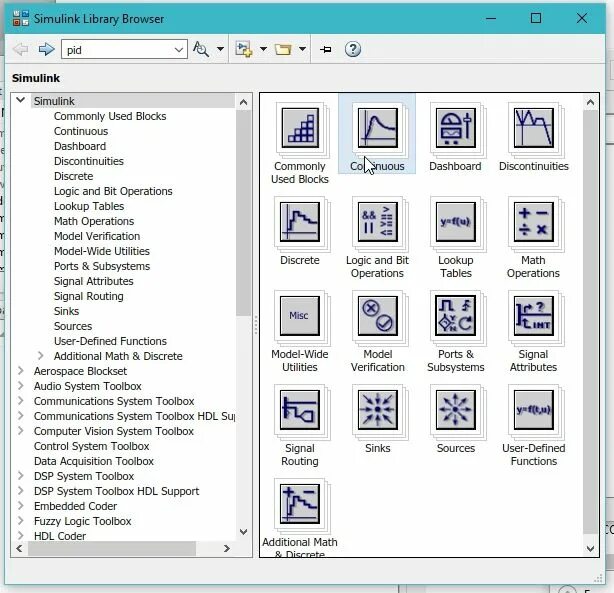Screen dimensions: 614x593
Task: Select Lookup Tables in the tree
Action: click(x=89, y=206)
